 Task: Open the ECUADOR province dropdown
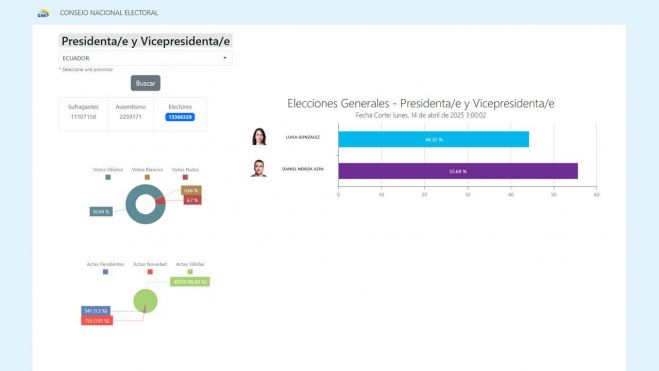[x=145, y=58]
